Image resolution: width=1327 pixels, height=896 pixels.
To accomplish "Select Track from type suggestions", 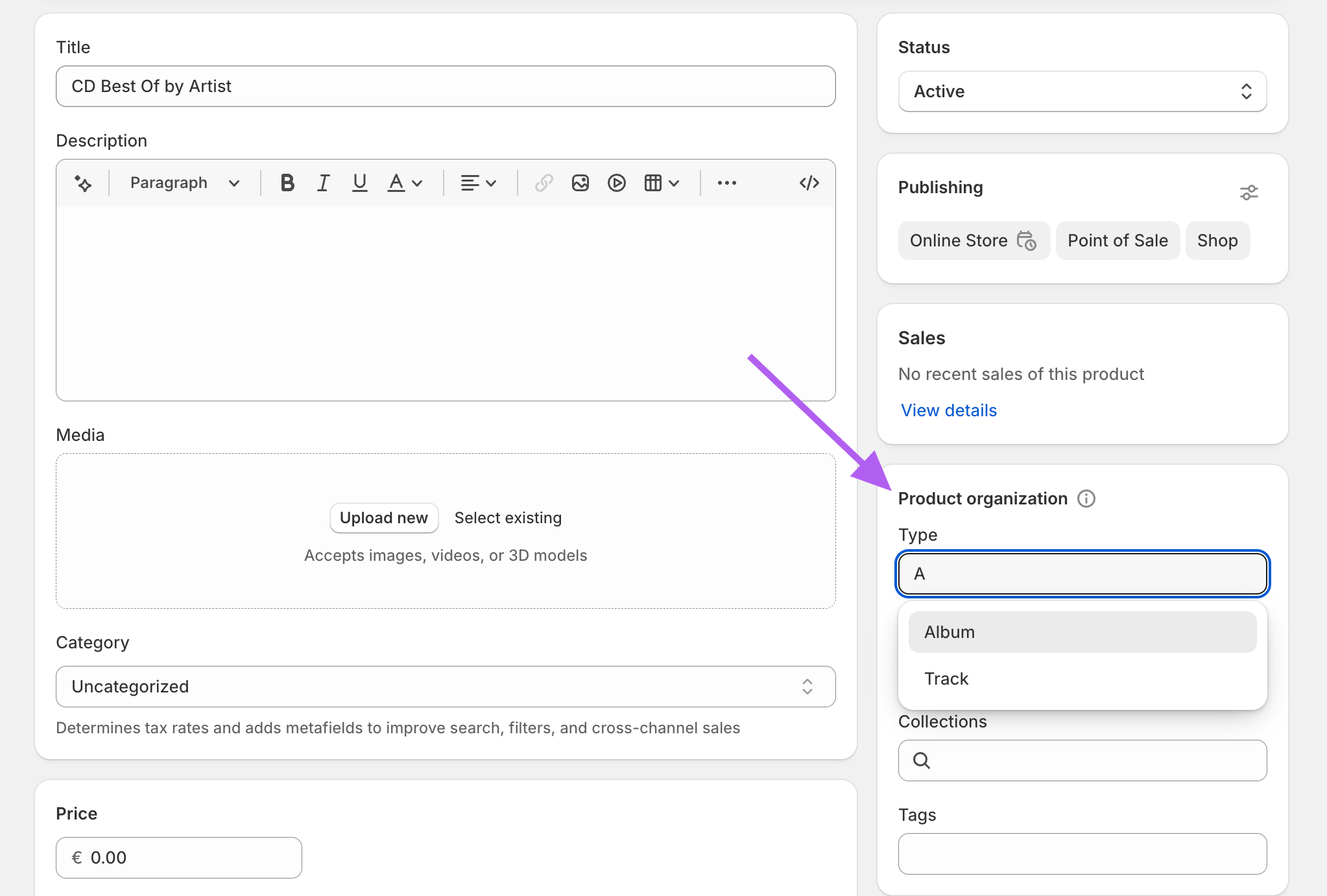I will pyautogui.click(x=1082, y=679).
